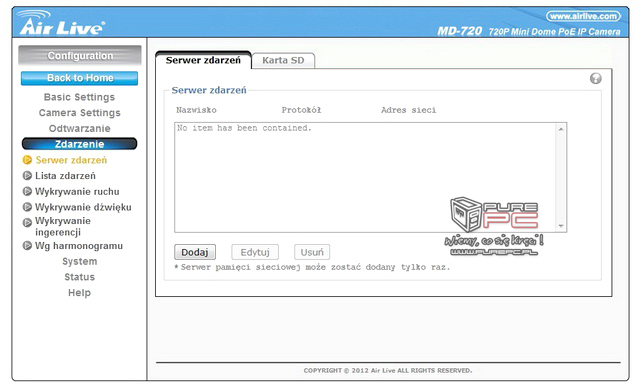Open the www.airlive.com link
Screen dimensions: 640x392
coord(583,16)
